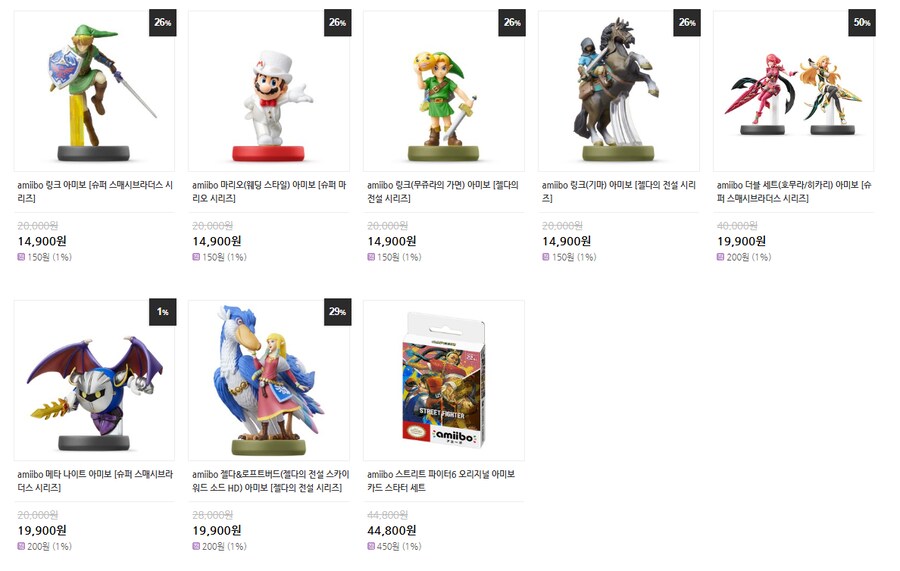Click the 29% discount badge on Zelda amiibo

click(337, 312)
